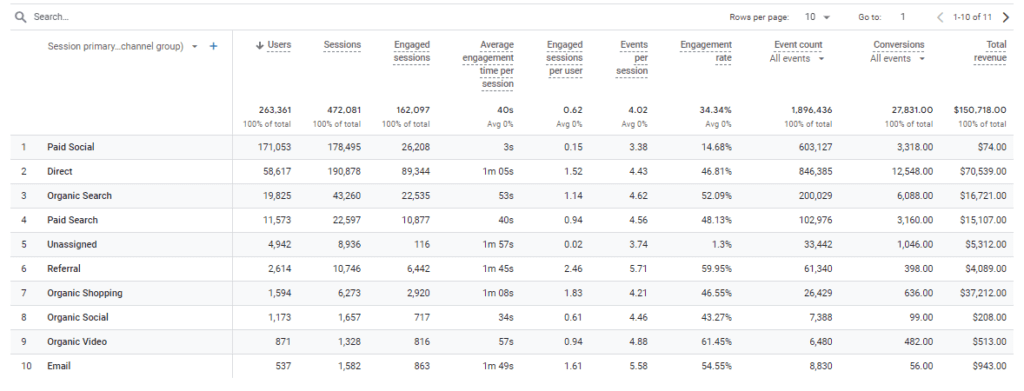This screenshot has width=1024, height=391.
Task: Select the Unassigned row label
Action: point(72,245)
